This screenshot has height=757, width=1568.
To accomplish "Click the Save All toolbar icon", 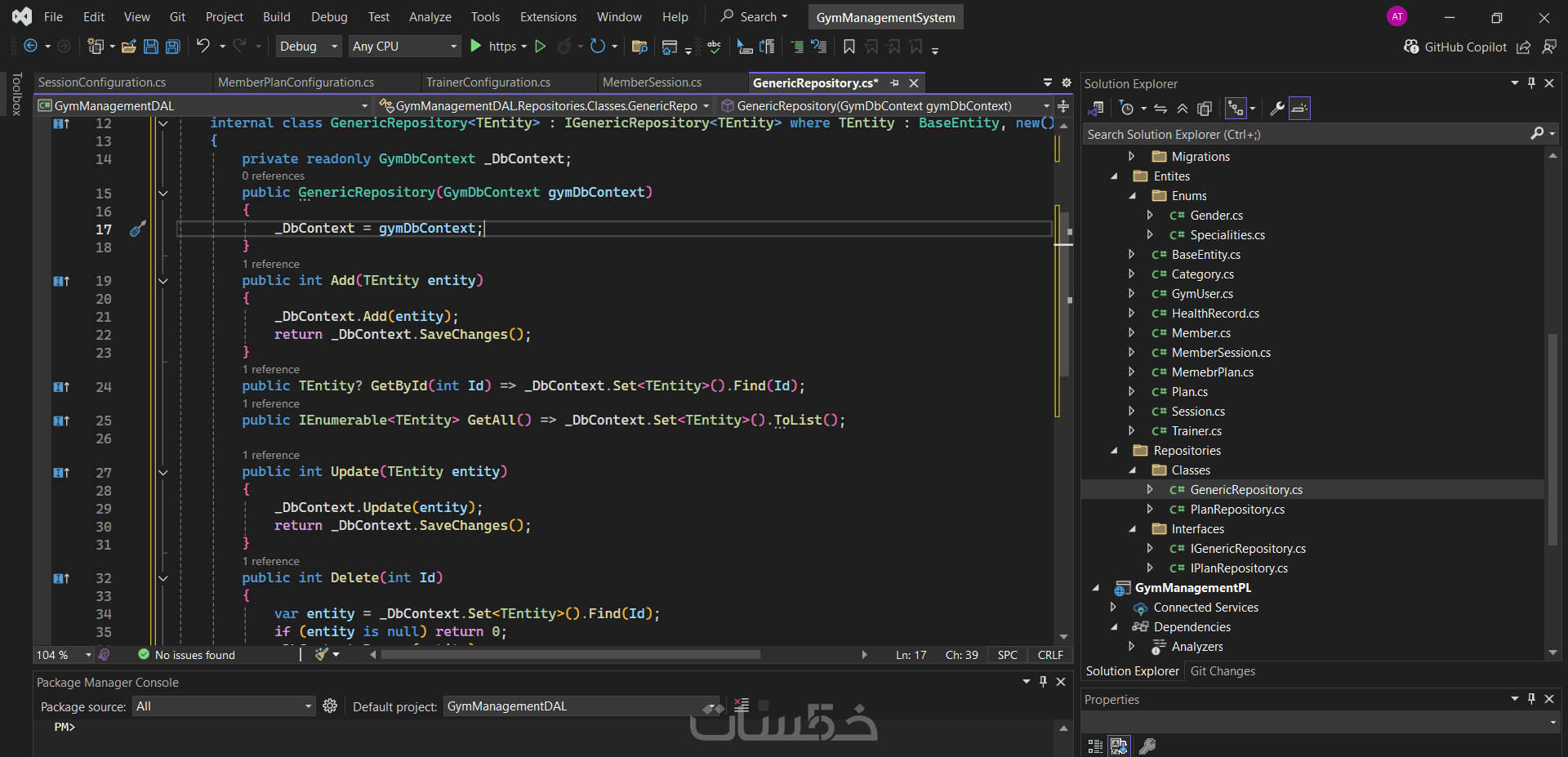I will 172,47.
